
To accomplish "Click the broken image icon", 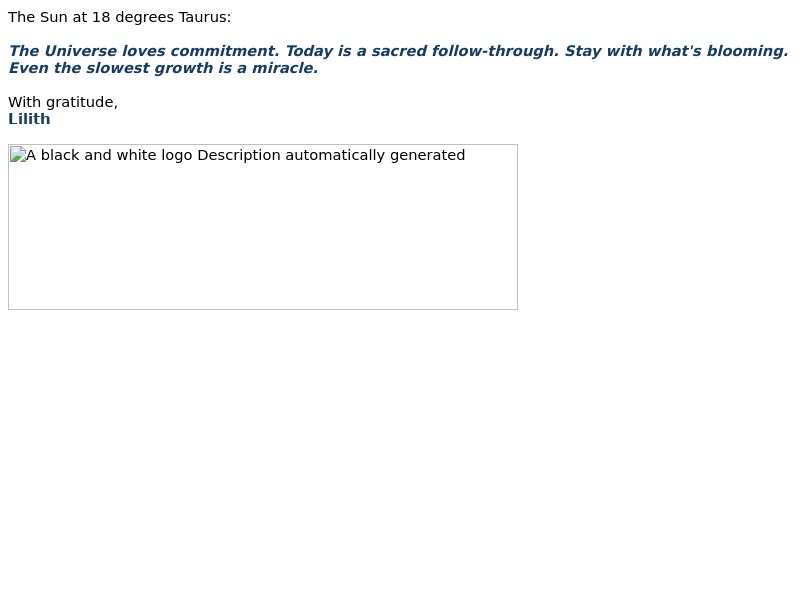I will 18,155.
